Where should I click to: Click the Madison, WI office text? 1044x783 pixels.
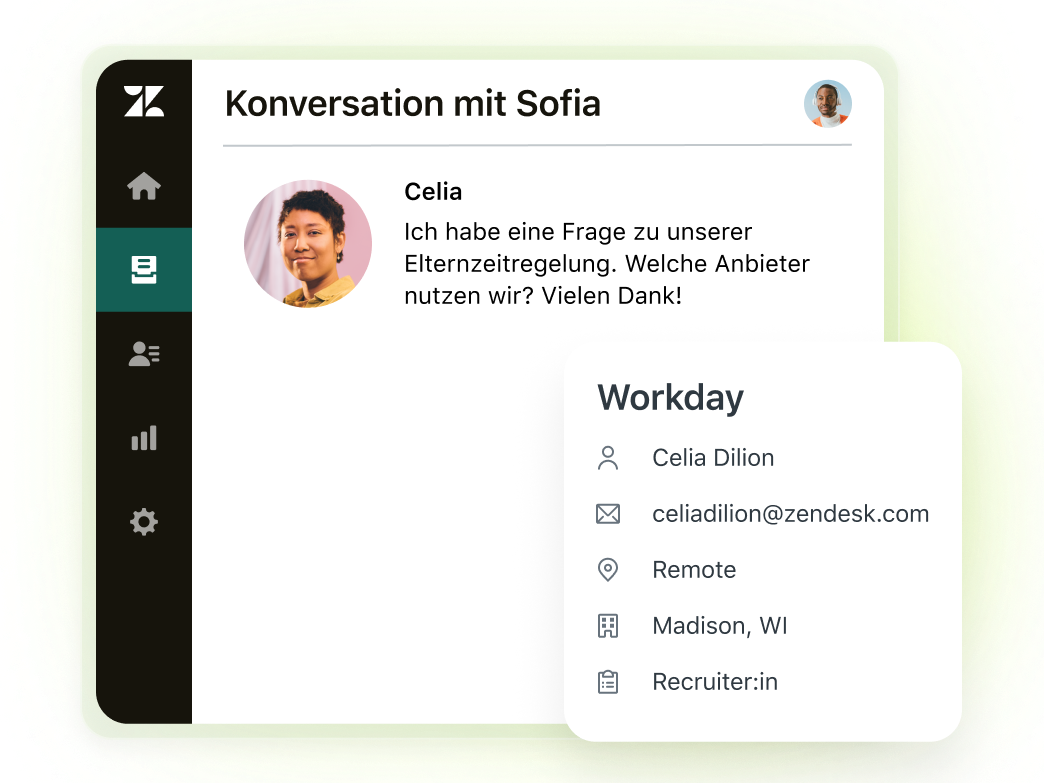click(720, 626)
